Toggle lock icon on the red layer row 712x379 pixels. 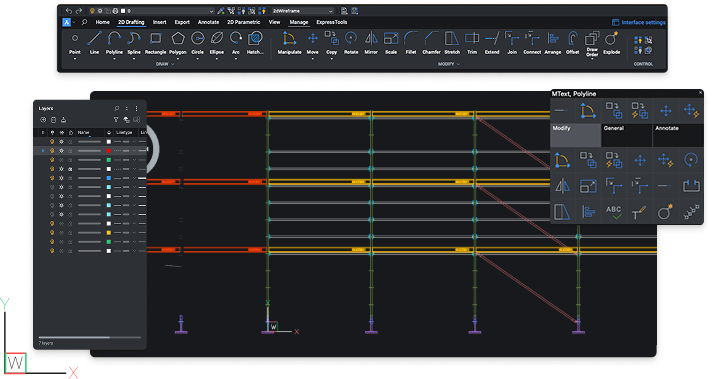coord(70,151)
